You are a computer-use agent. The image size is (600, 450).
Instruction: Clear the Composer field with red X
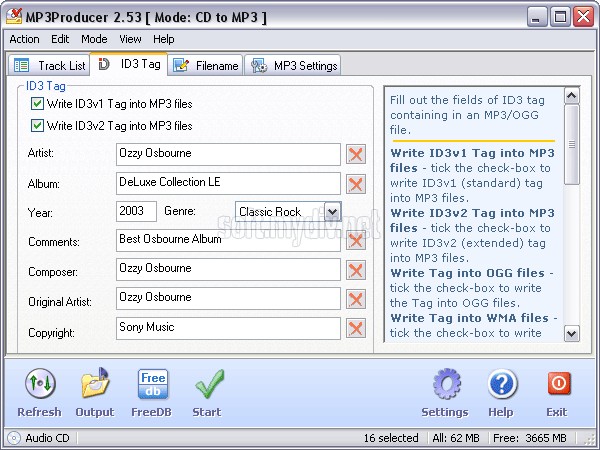click(356, 270)
